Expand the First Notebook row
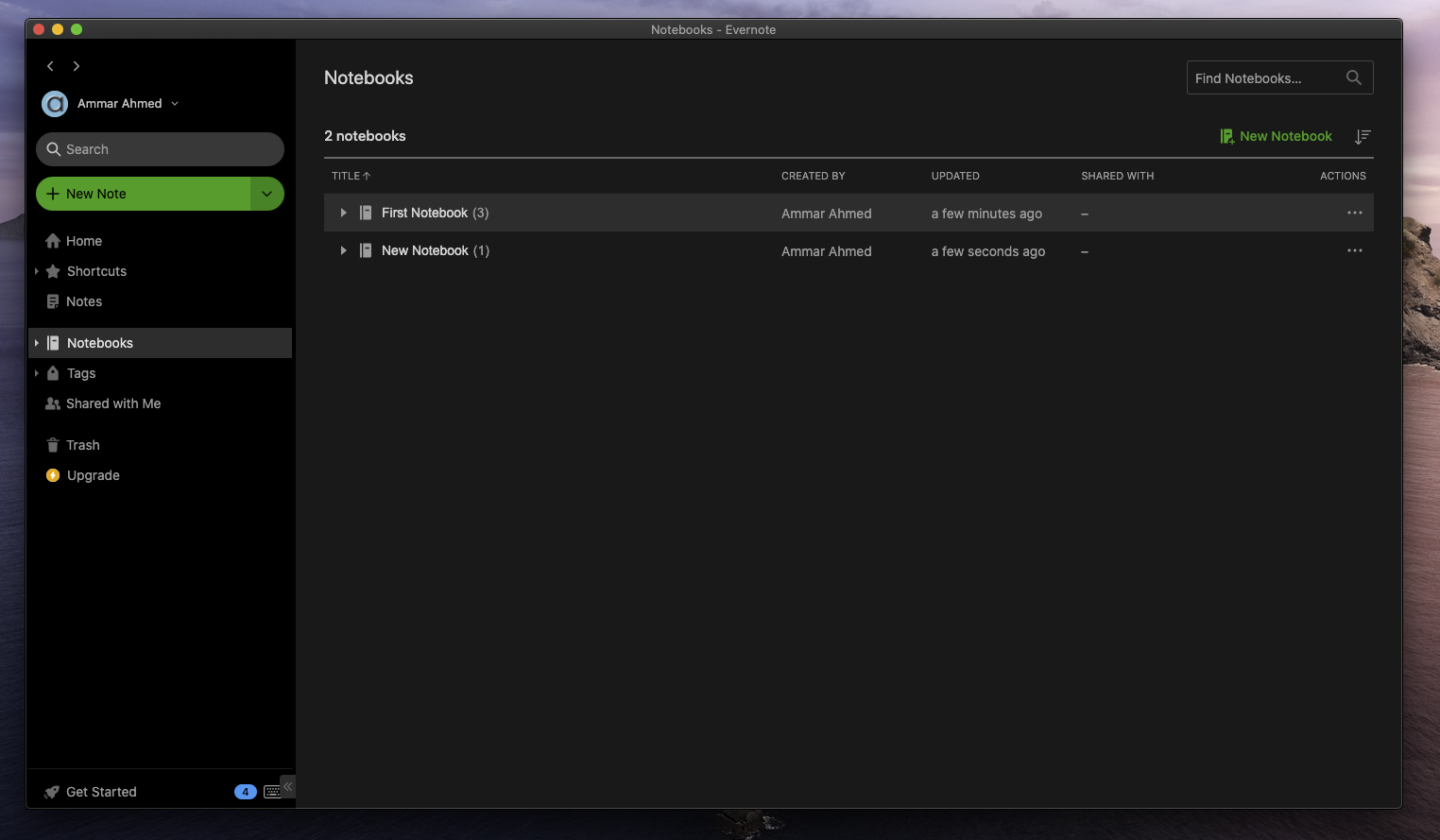 [x=343, y=213]
